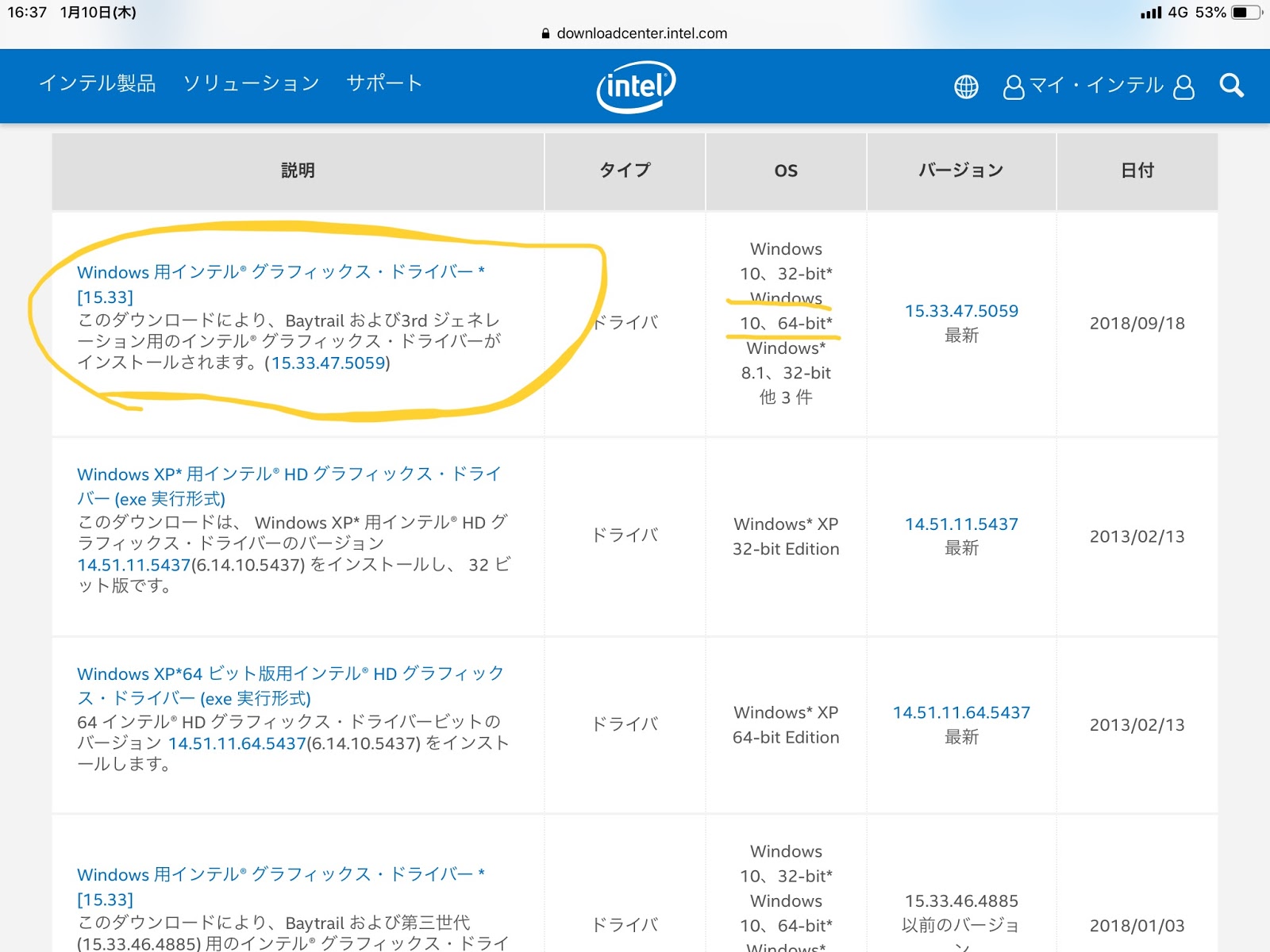
Task: Open the Windows XP* 用インテル HD グラフィックス・ドライバー link
Action: click(x=289, y=486)
